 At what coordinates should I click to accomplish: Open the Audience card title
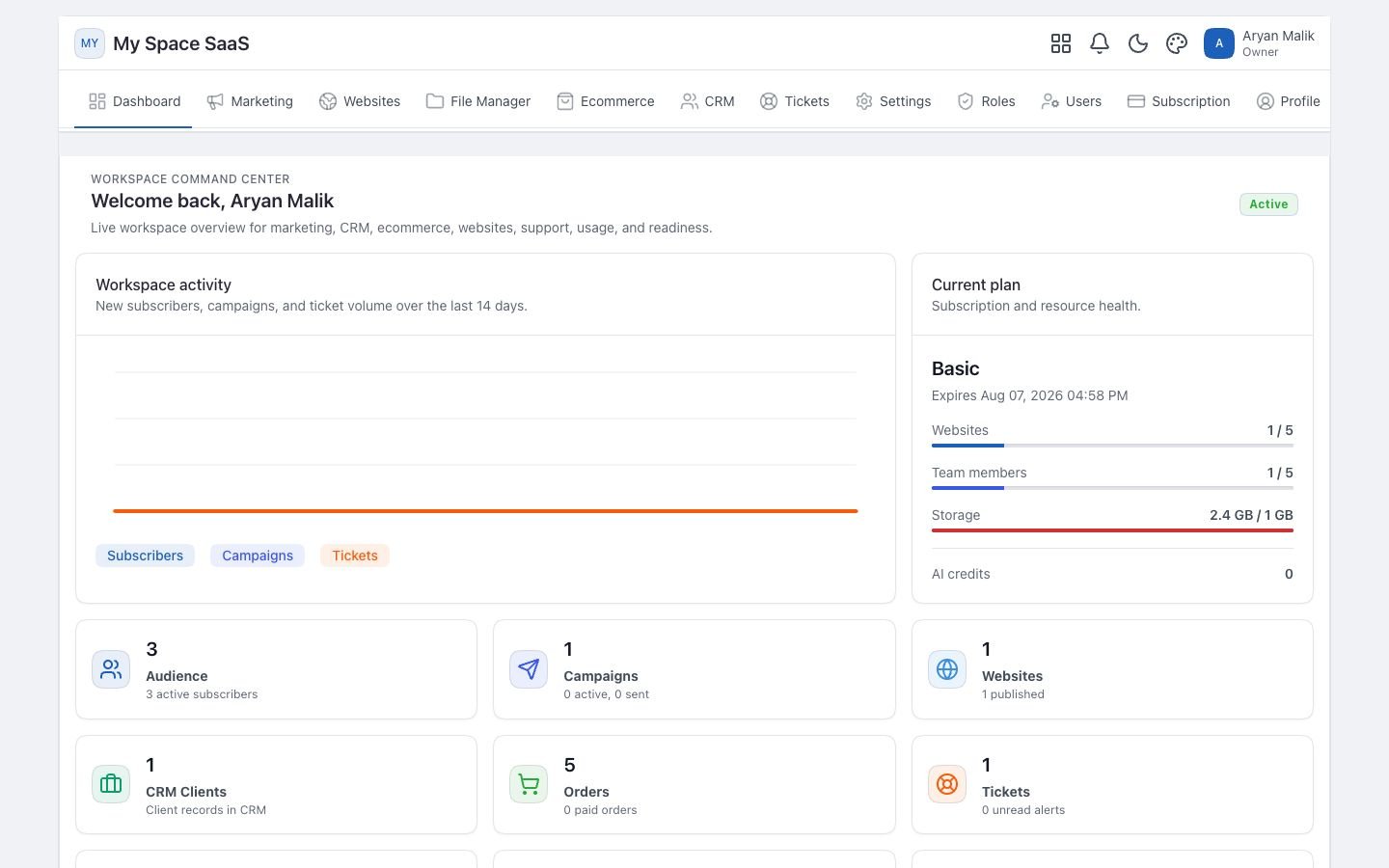pyautogui.click(x=177, y=676)
